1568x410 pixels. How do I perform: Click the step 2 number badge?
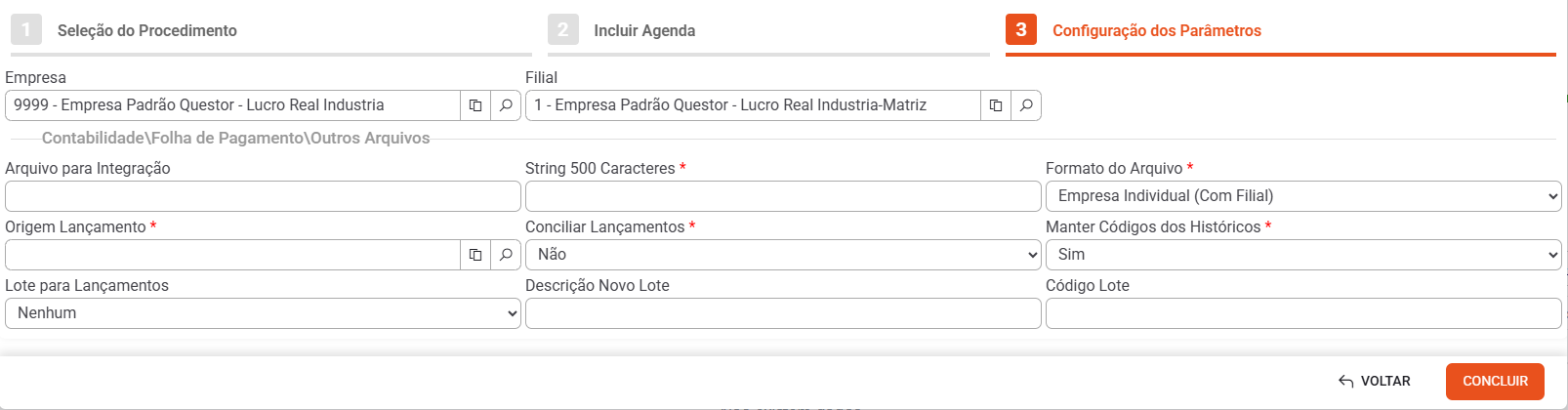[x=563, y=29]
